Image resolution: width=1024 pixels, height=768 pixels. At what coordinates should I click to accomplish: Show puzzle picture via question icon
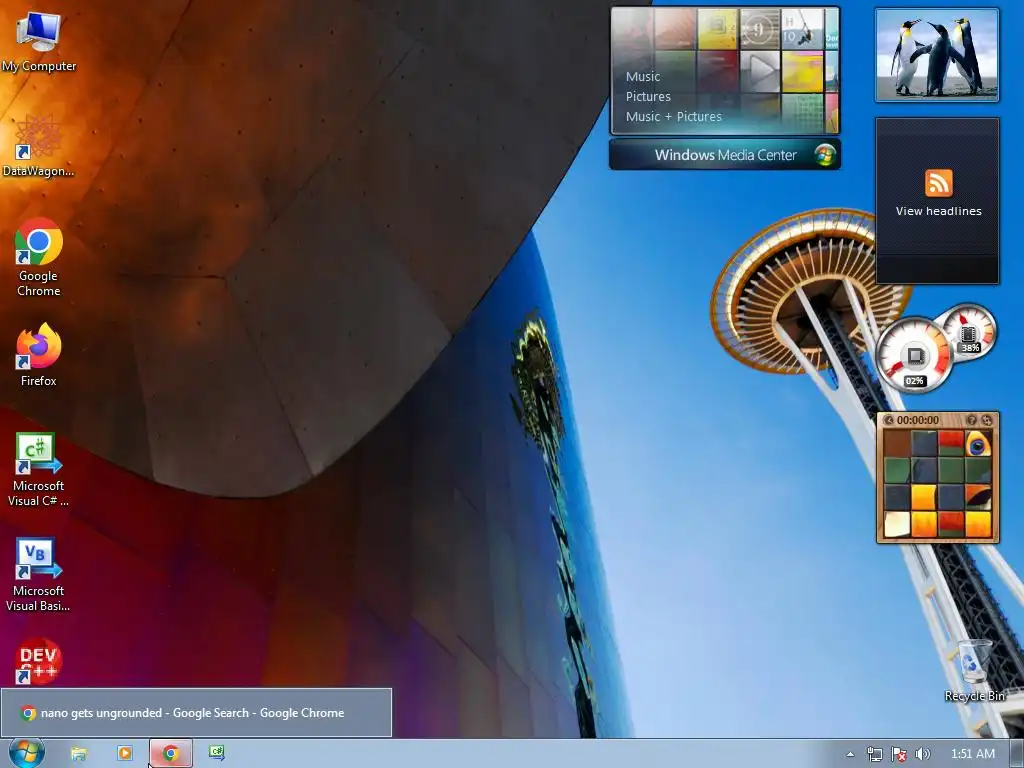(972, 420)
